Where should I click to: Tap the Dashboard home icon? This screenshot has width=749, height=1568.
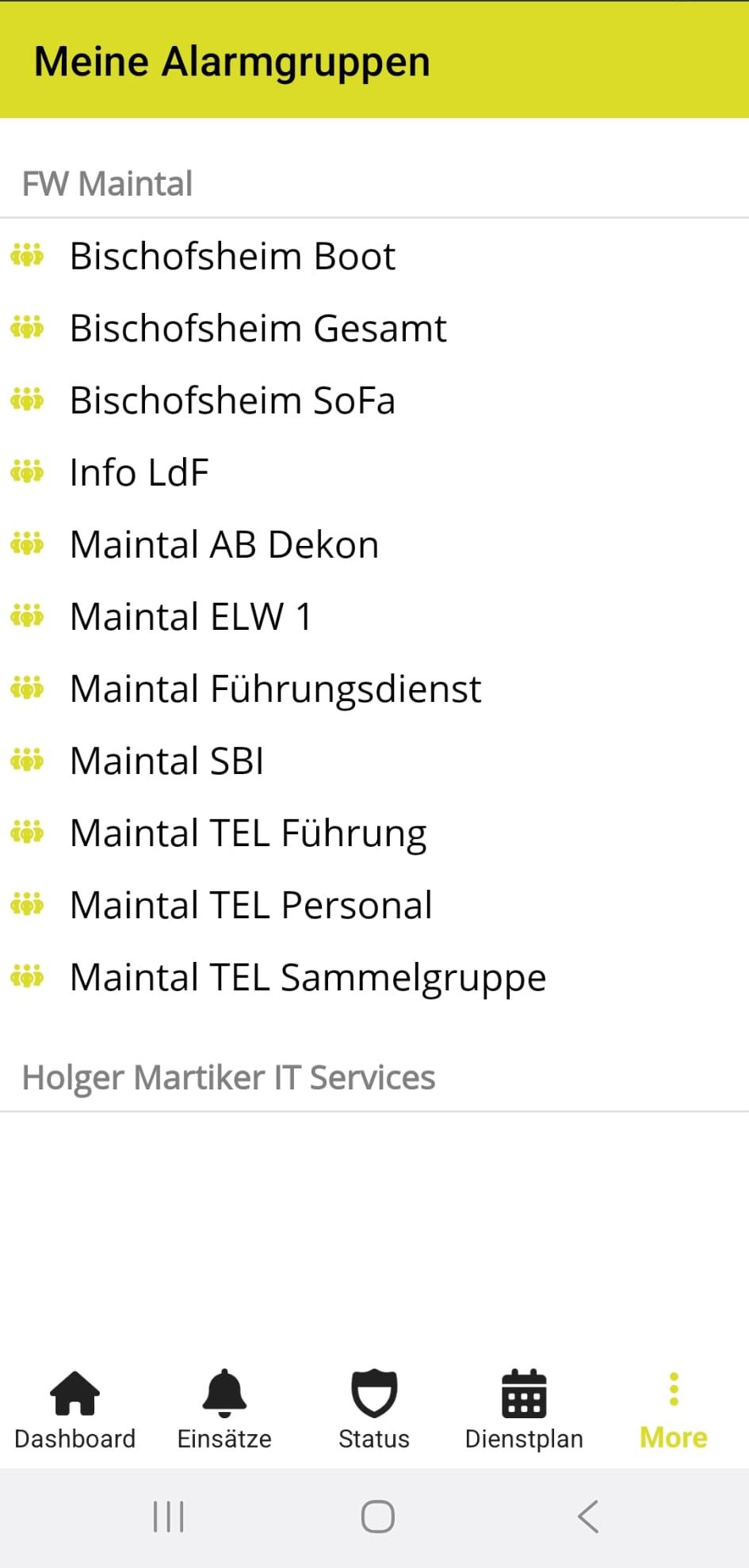[75, 1394]
